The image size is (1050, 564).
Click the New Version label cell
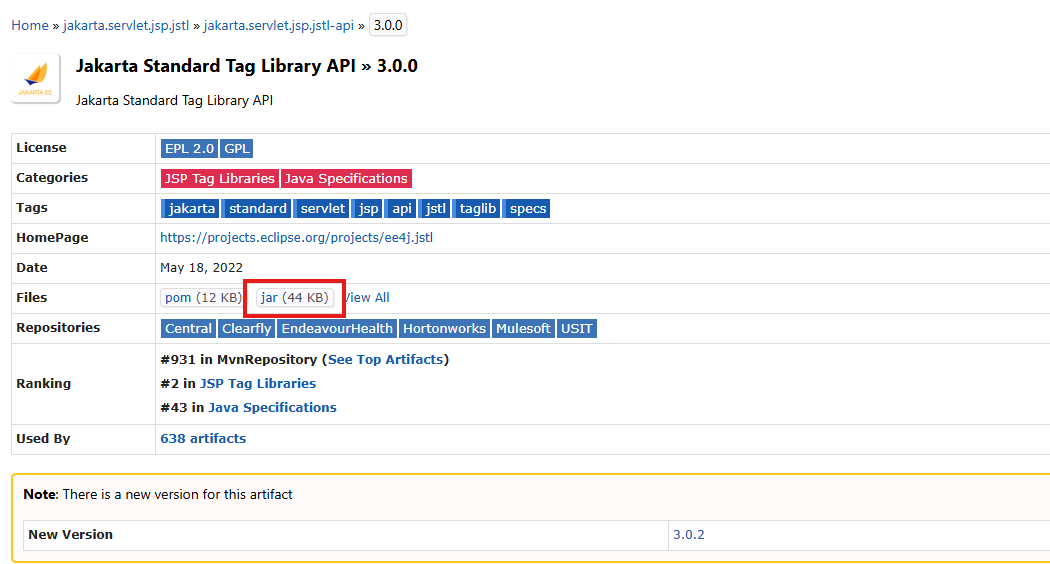click(x=346, y=535)
